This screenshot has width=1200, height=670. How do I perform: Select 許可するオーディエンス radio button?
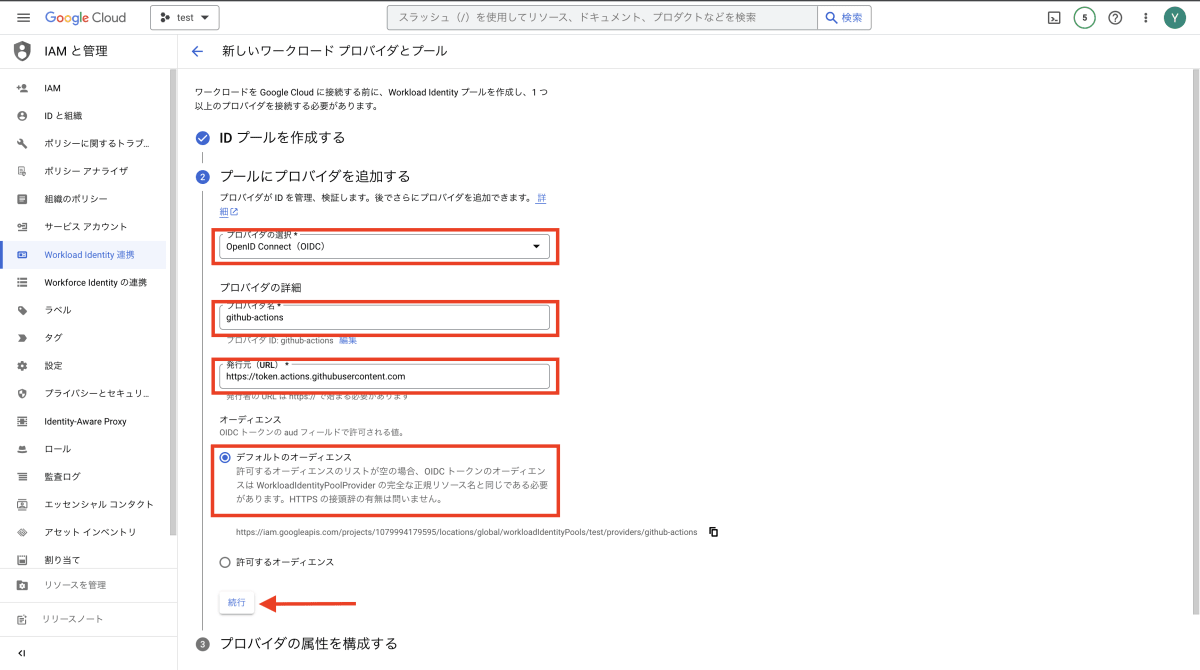tap(225, 562)
